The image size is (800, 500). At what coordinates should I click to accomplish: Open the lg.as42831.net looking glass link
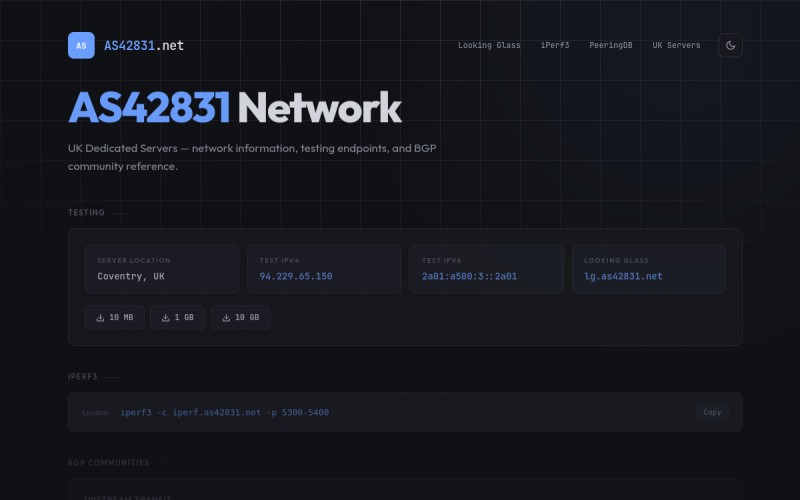point(623,276)
